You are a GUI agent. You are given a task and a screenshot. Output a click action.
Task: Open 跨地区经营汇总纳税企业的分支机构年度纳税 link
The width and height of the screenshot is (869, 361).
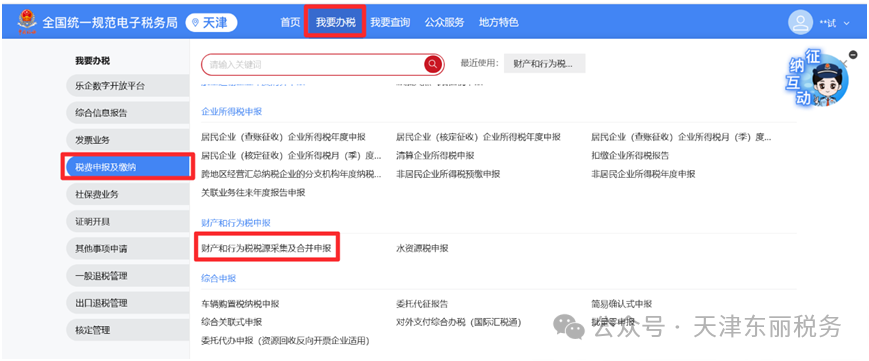point(291,174)
